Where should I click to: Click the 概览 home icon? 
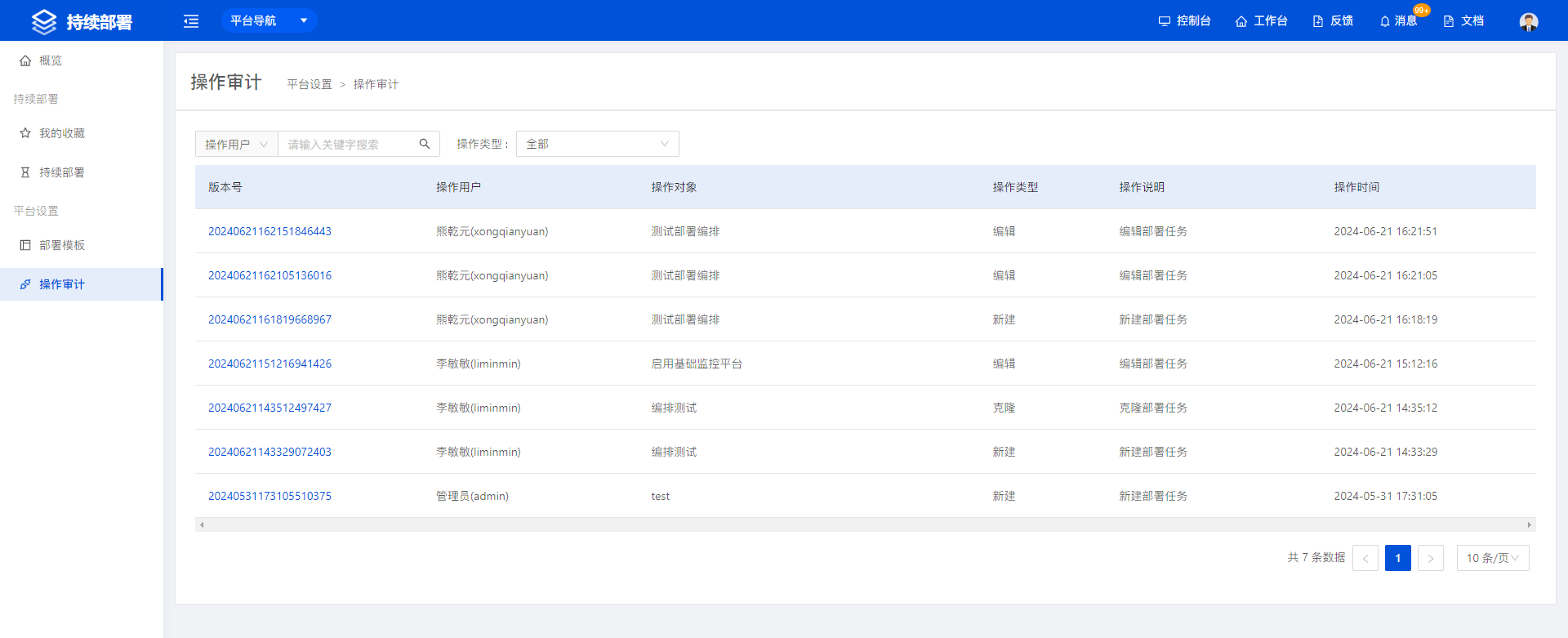point(25,60)
